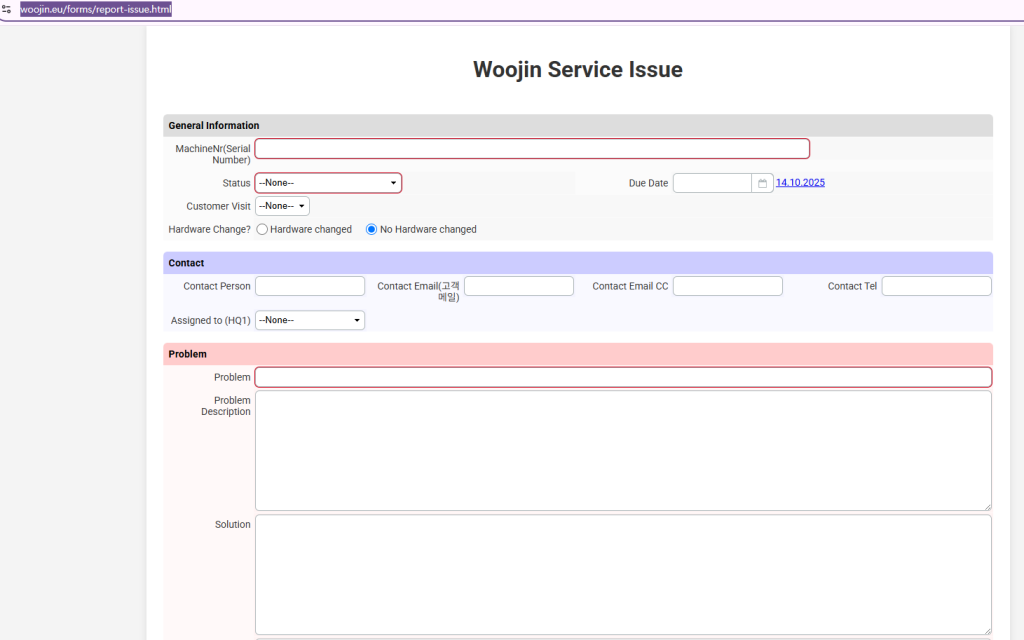Click the 14.10.2025 date link
1024x640 pixels.
(x=800, y=183)
